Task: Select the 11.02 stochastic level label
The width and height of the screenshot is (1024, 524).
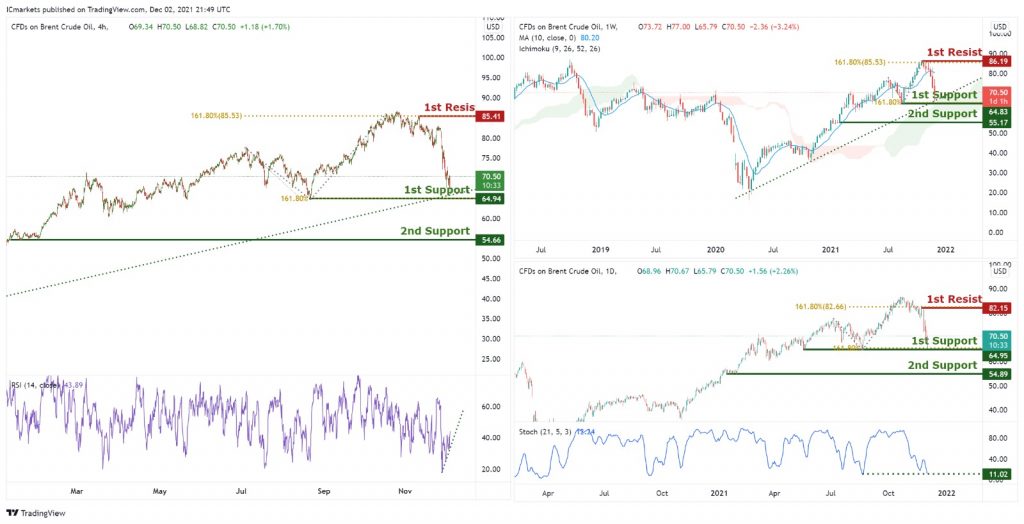Action: click(x=997, y=474)
